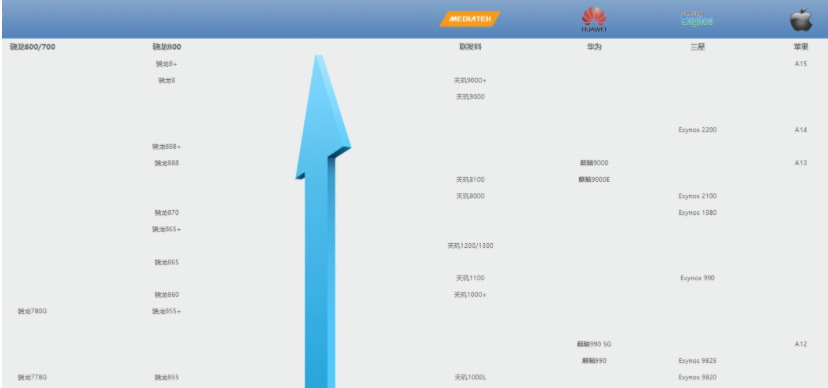Select the 联发科 column heading
Viewport: 828px width, 388px height.
click(x=470, y=47)
